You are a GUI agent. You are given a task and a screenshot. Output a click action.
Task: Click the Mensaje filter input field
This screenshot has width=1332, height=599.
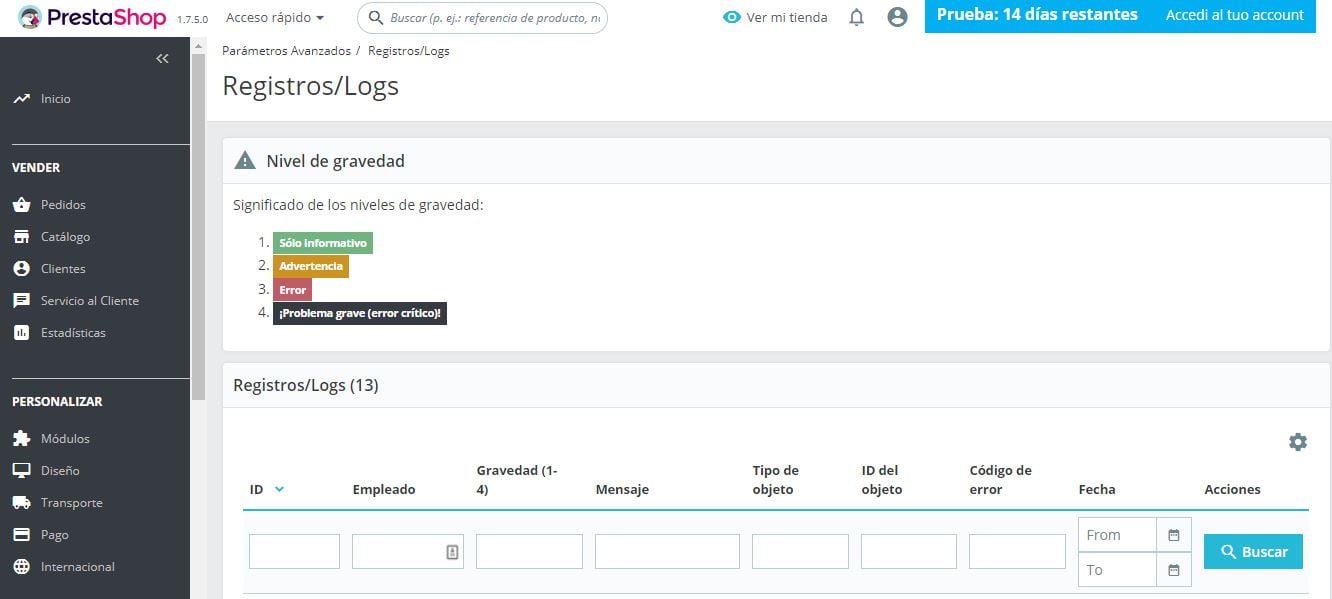tap(667, 551)
